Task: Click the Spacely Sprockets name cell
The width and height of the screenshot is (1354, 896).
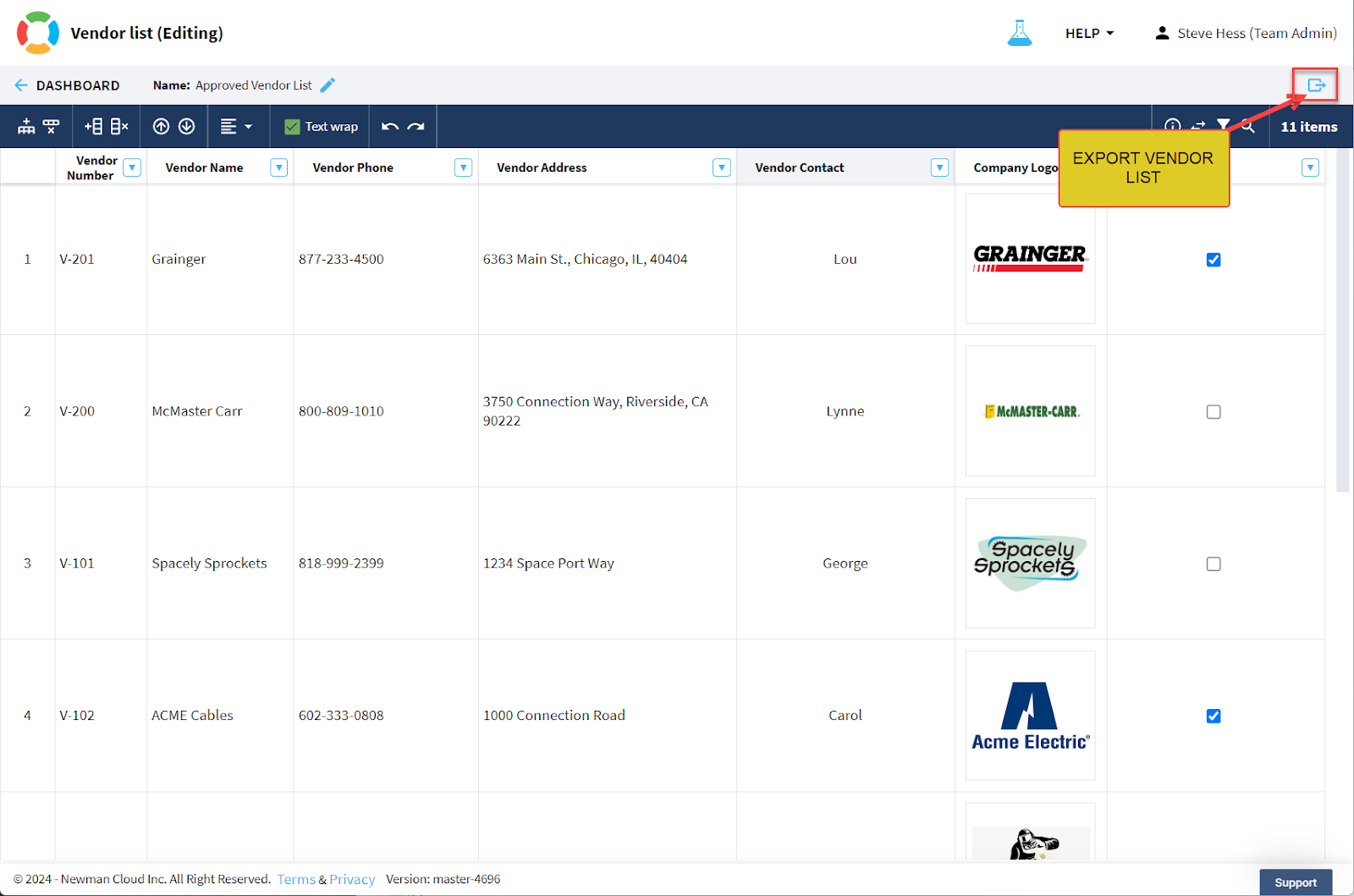Action: pyautogui.click(x=220, y=563)
